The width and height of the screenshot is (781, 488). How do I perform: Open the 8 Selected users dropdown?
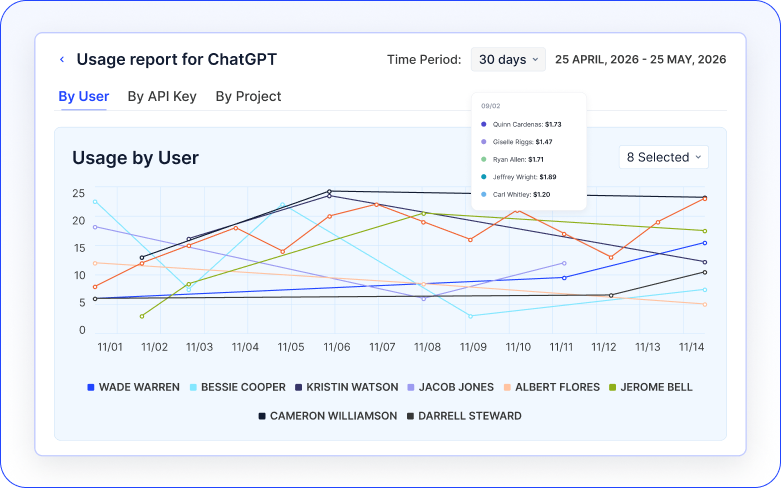663,157
